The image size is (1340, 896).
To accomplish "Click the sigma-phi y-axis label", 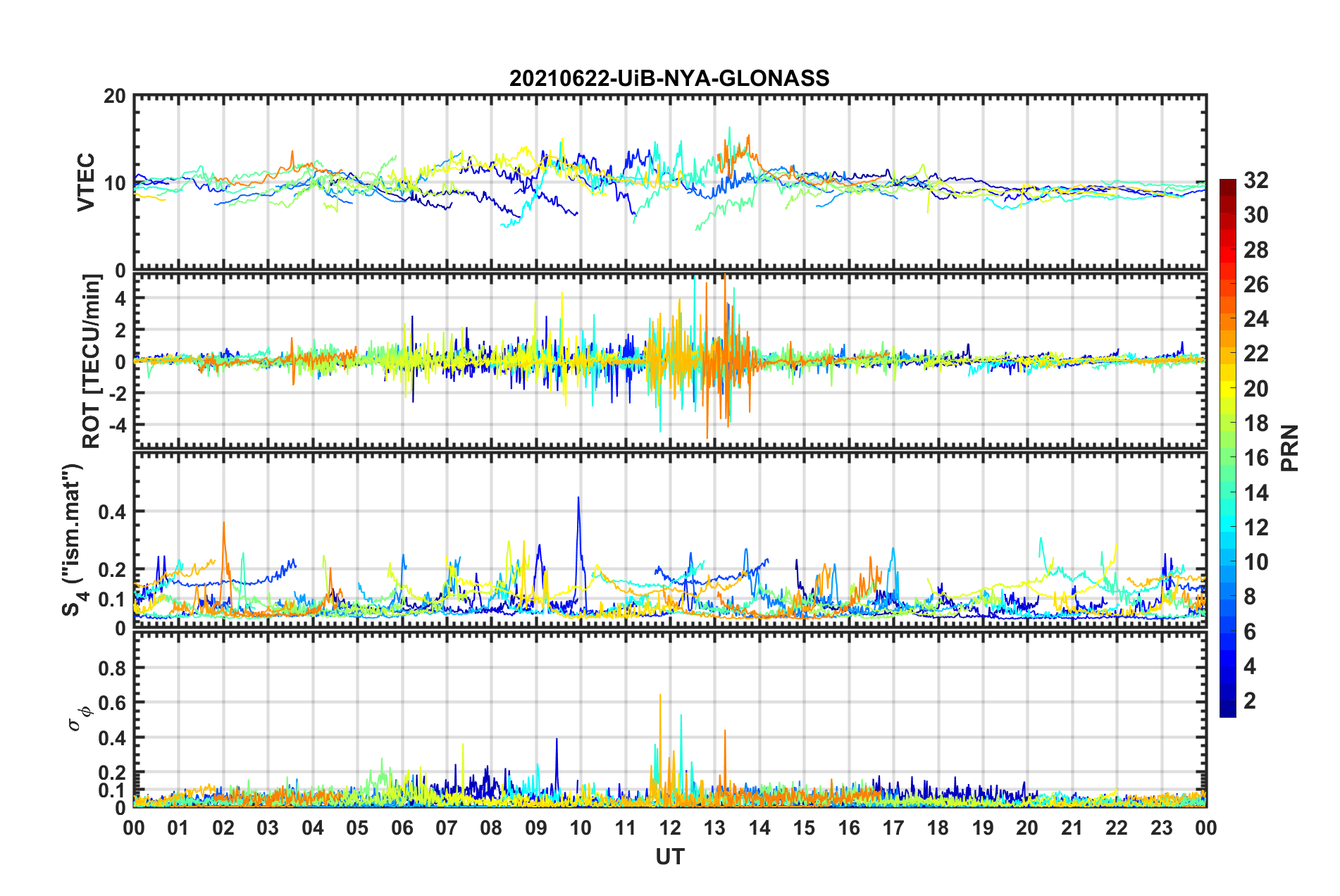I will point(80,718).
